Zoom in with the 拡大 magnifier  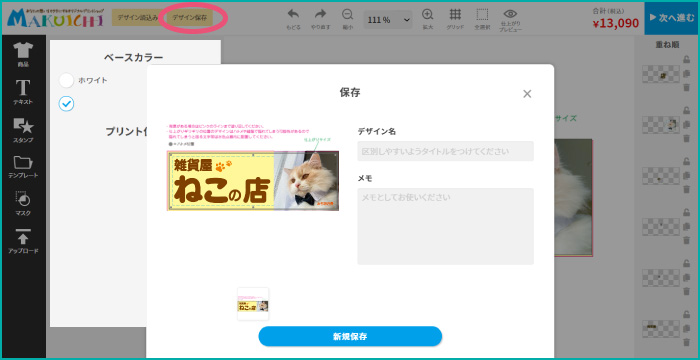[x=428, y=19]
